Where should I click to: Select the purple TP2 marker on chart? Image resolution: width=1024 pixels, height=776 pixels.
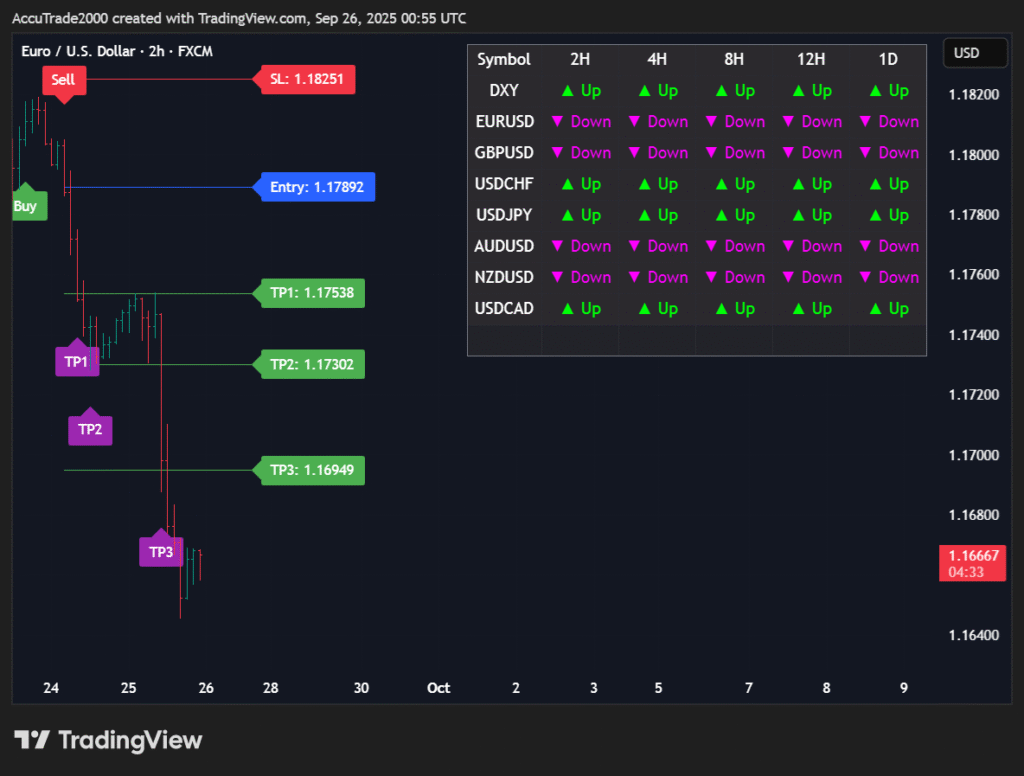tap(90, 429)
